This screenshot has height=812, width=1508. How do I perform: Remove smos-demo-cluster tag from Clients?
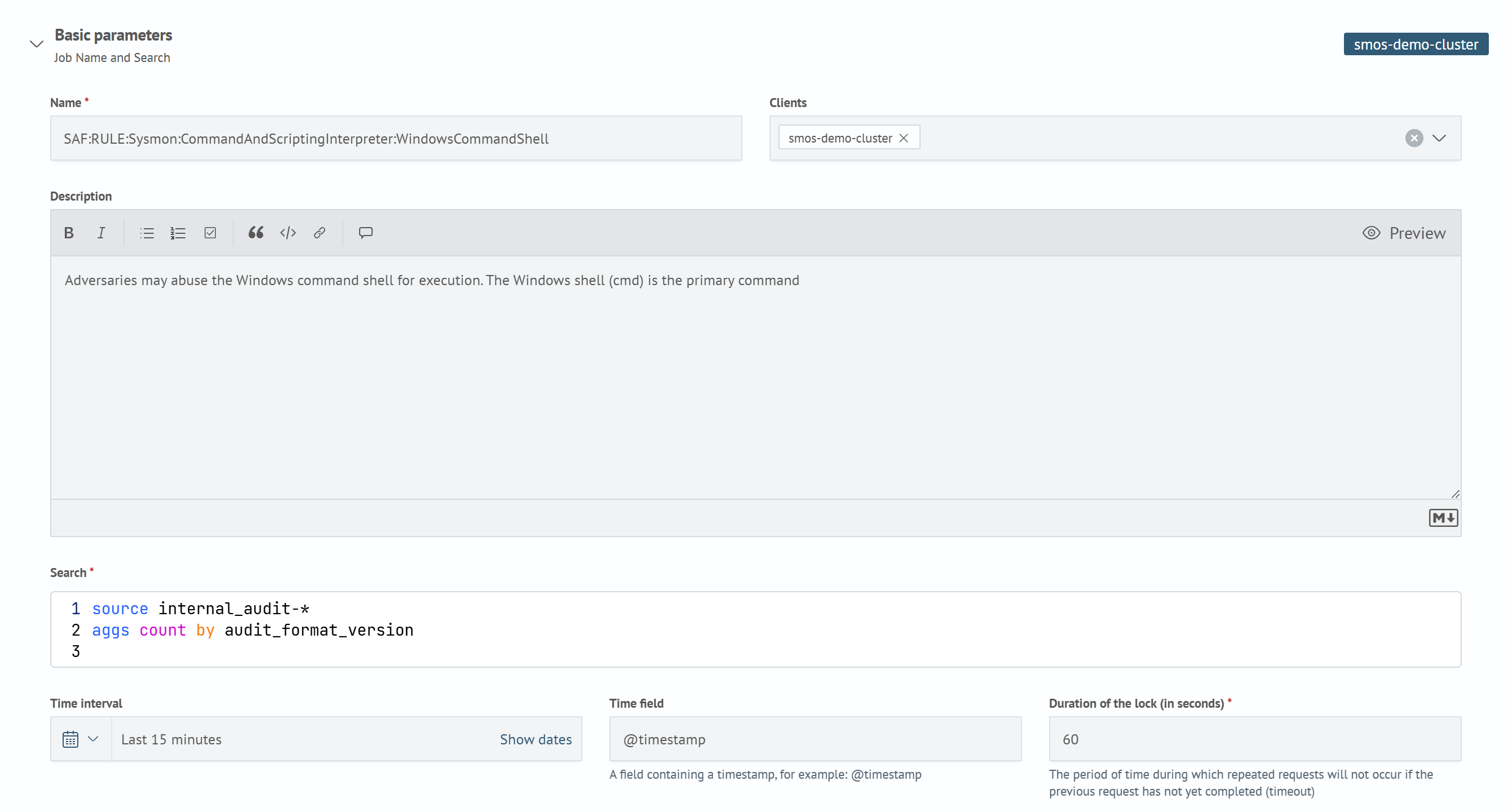tap(903, 138)
